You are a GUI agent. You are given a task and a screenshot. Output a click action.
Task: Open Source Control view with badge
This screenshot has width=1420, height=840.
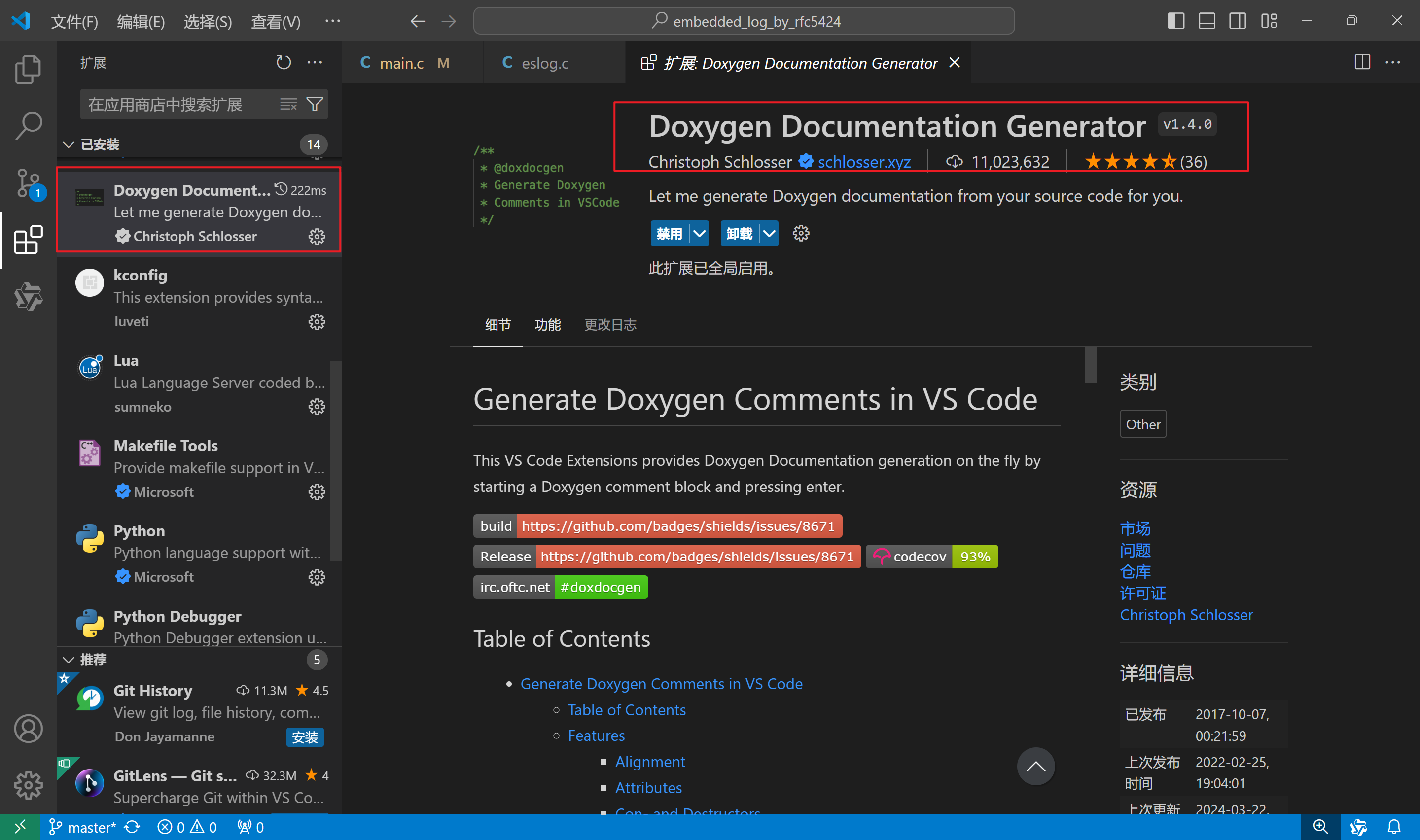28,182
